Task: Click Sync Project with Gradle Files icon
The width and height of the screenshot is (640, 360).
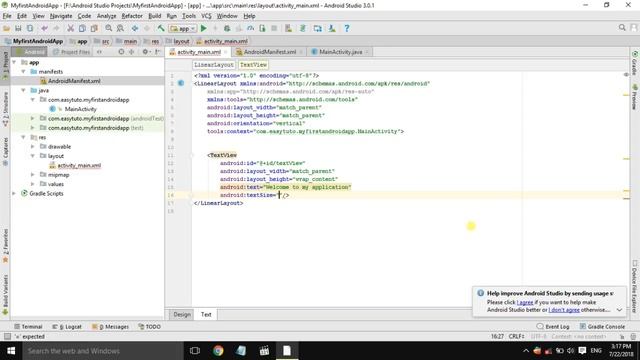Action: pyautogui.click(x=303, y=29)
